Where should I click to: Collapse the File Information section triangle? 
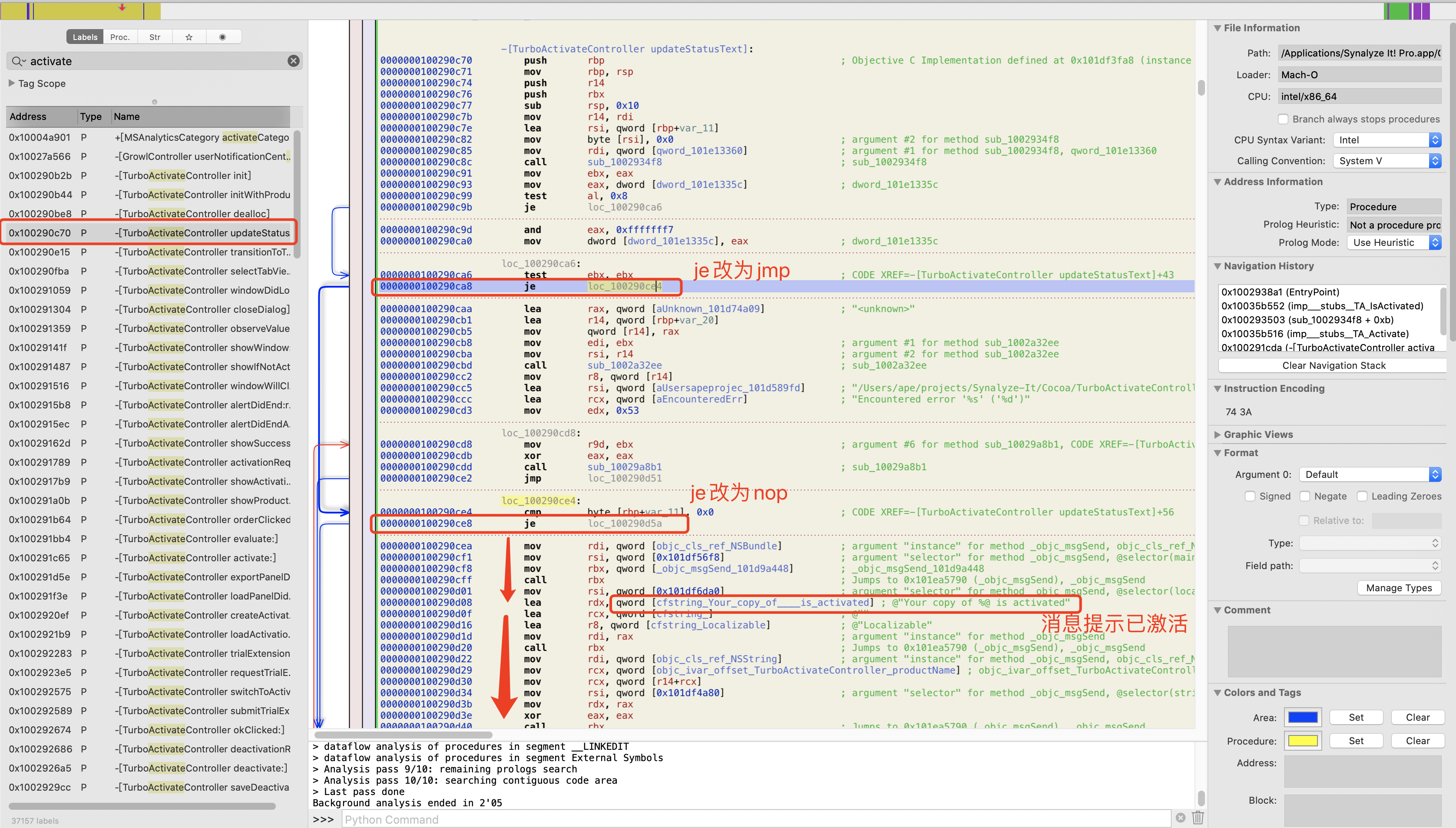(x=1217, y=28)
